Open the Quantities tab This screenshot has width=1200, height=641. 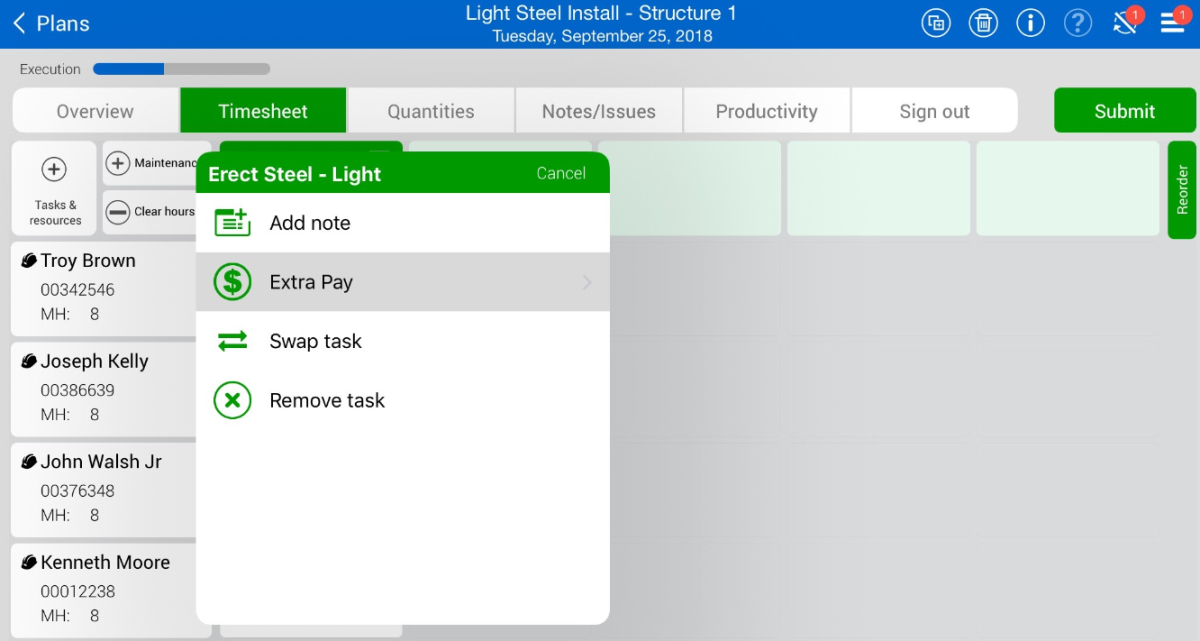[431, 111]
